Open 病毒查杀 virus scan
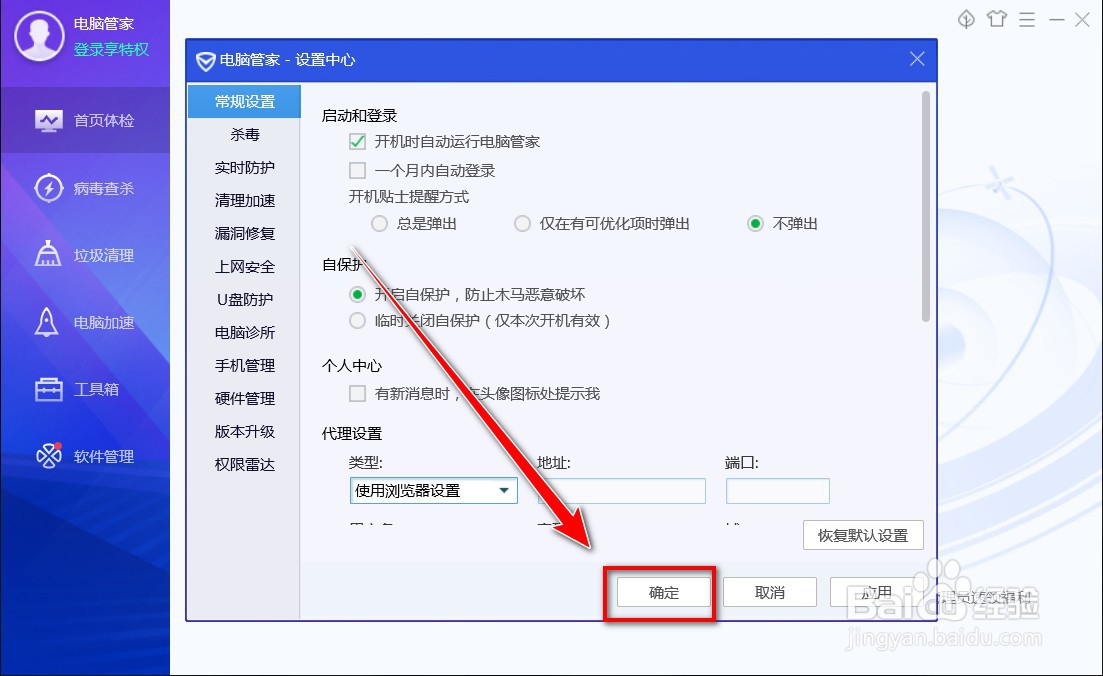The width and height of the screenshot is (1103, 676). pyautogui.click(x=84, y=188)
